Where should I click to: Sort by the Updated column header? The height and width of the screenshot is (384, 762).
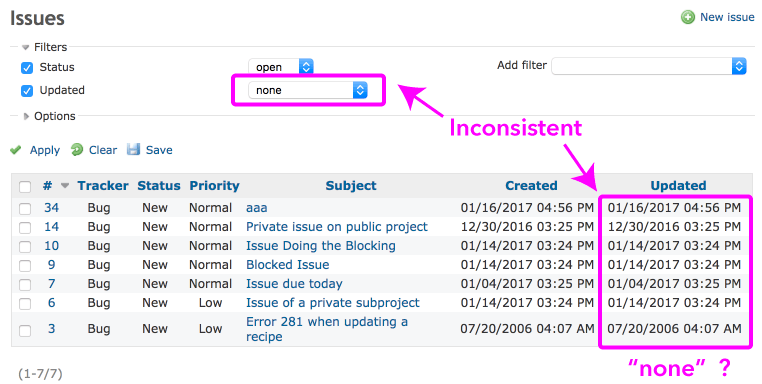tap(678, 186)
